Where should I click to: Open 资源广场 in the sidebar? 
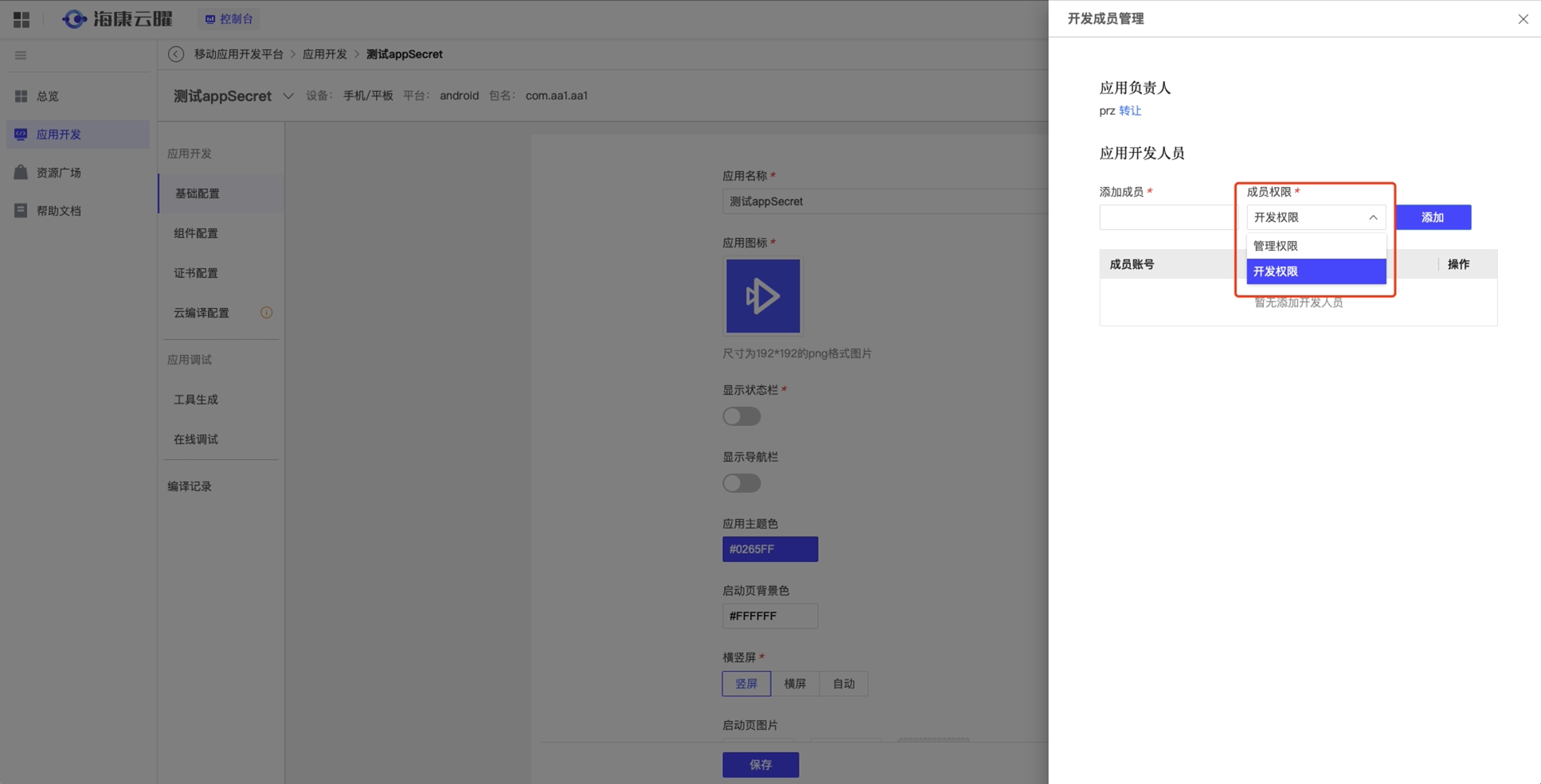click(x=77, y=173)
